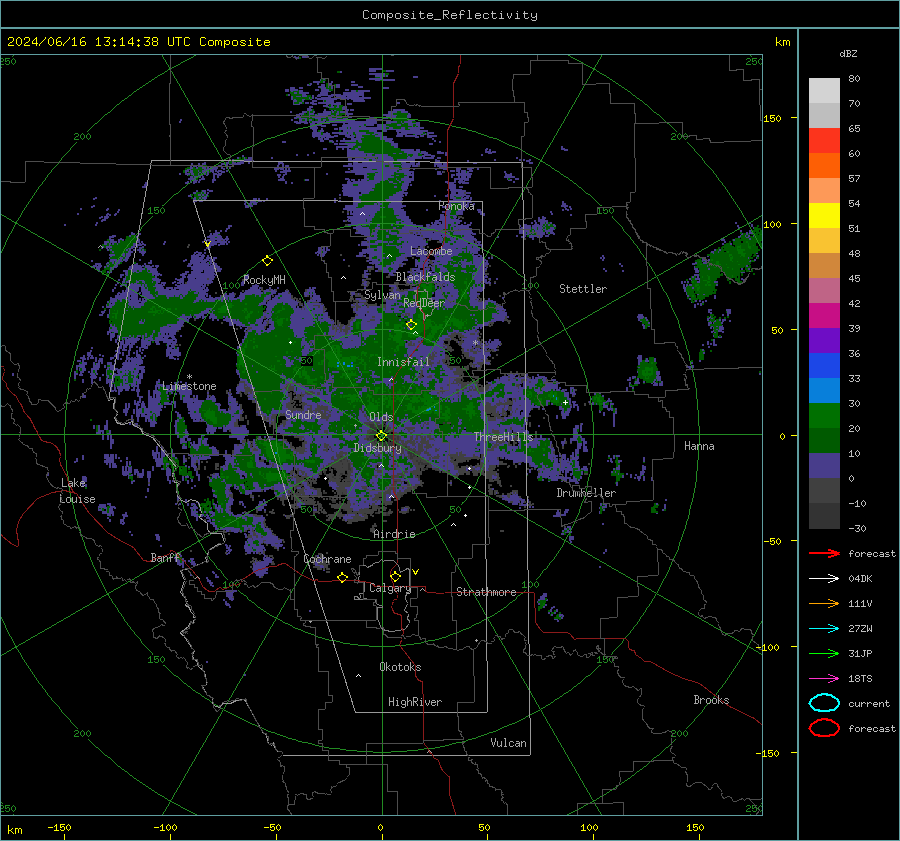Click the Innisfail town label

[403, 362]
